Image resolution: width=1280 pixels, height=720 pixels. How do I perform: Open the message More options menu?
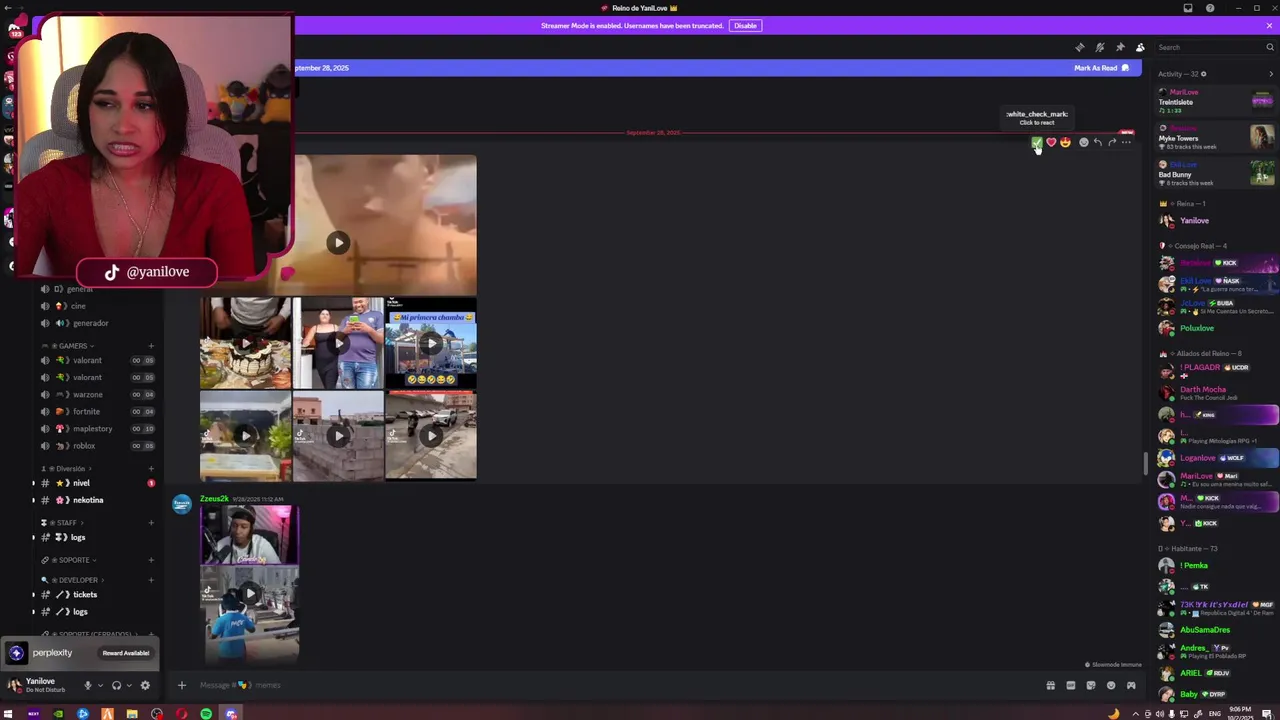pyautogui.click(x=1126, y=142)
